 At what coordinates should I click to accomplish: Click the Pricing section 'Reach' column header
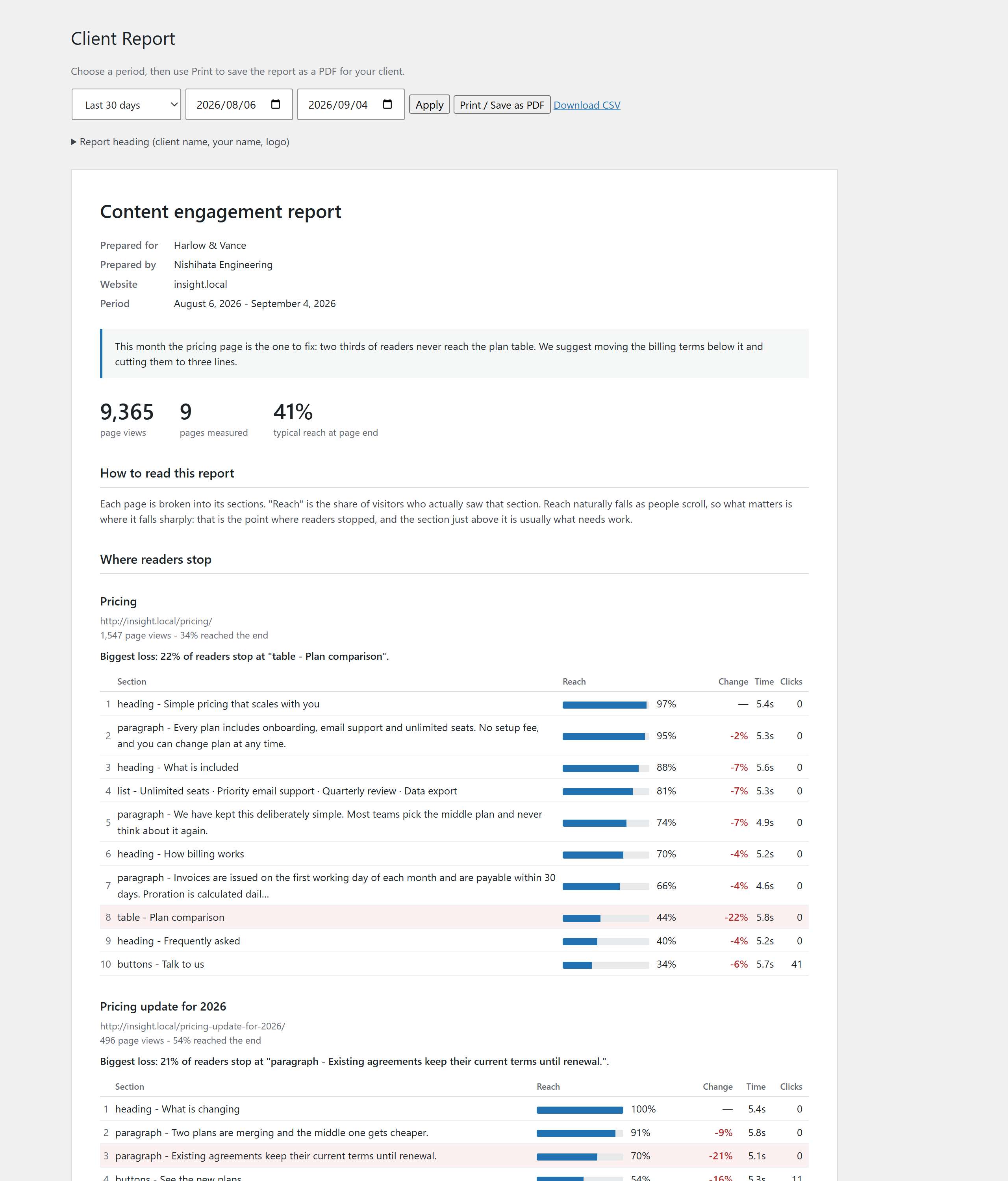pyautogui.click(x=574, y=682)
